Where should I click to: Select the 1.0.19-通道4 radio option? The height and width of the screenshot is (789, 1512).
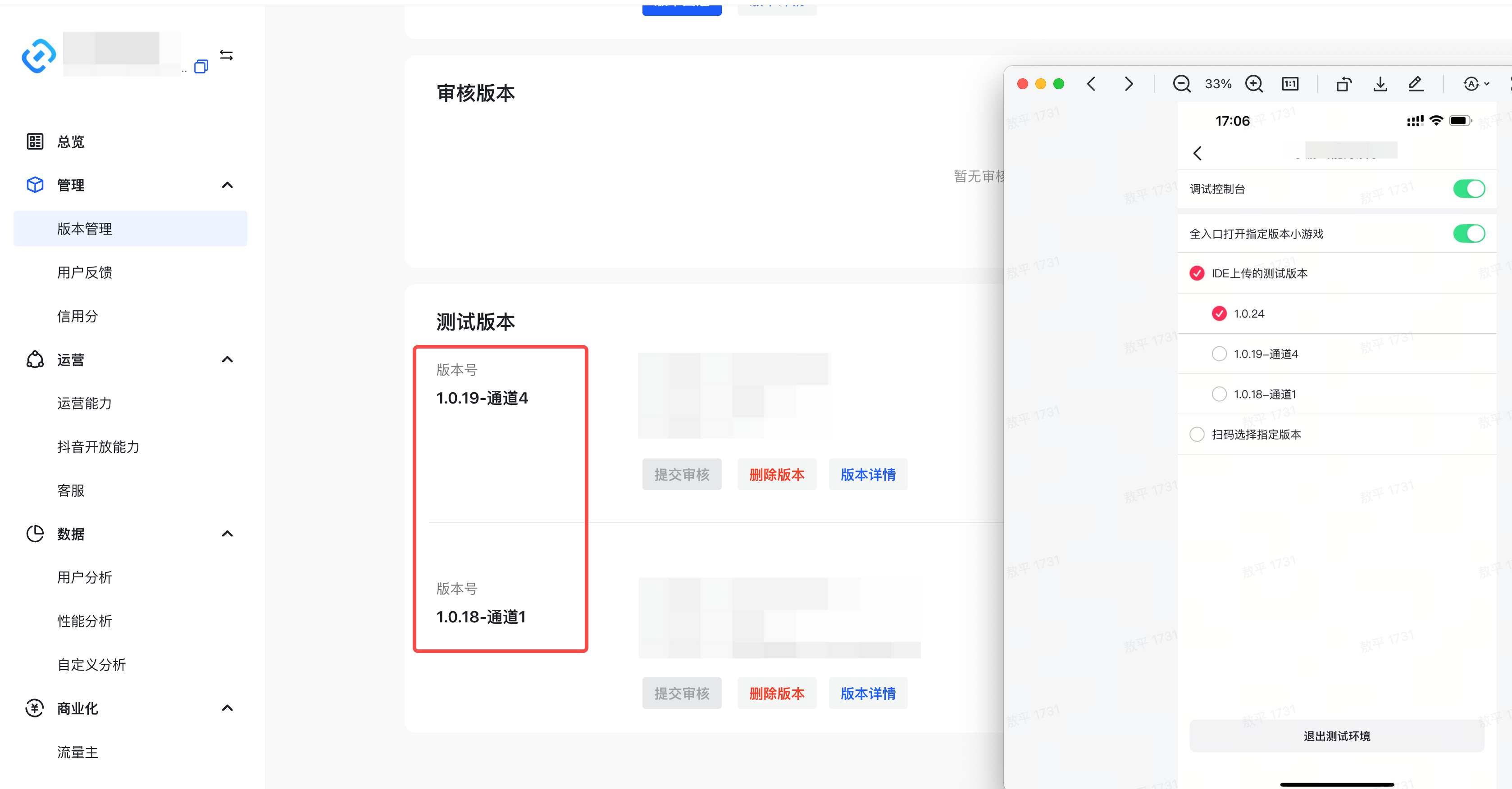click(1219, 354)
